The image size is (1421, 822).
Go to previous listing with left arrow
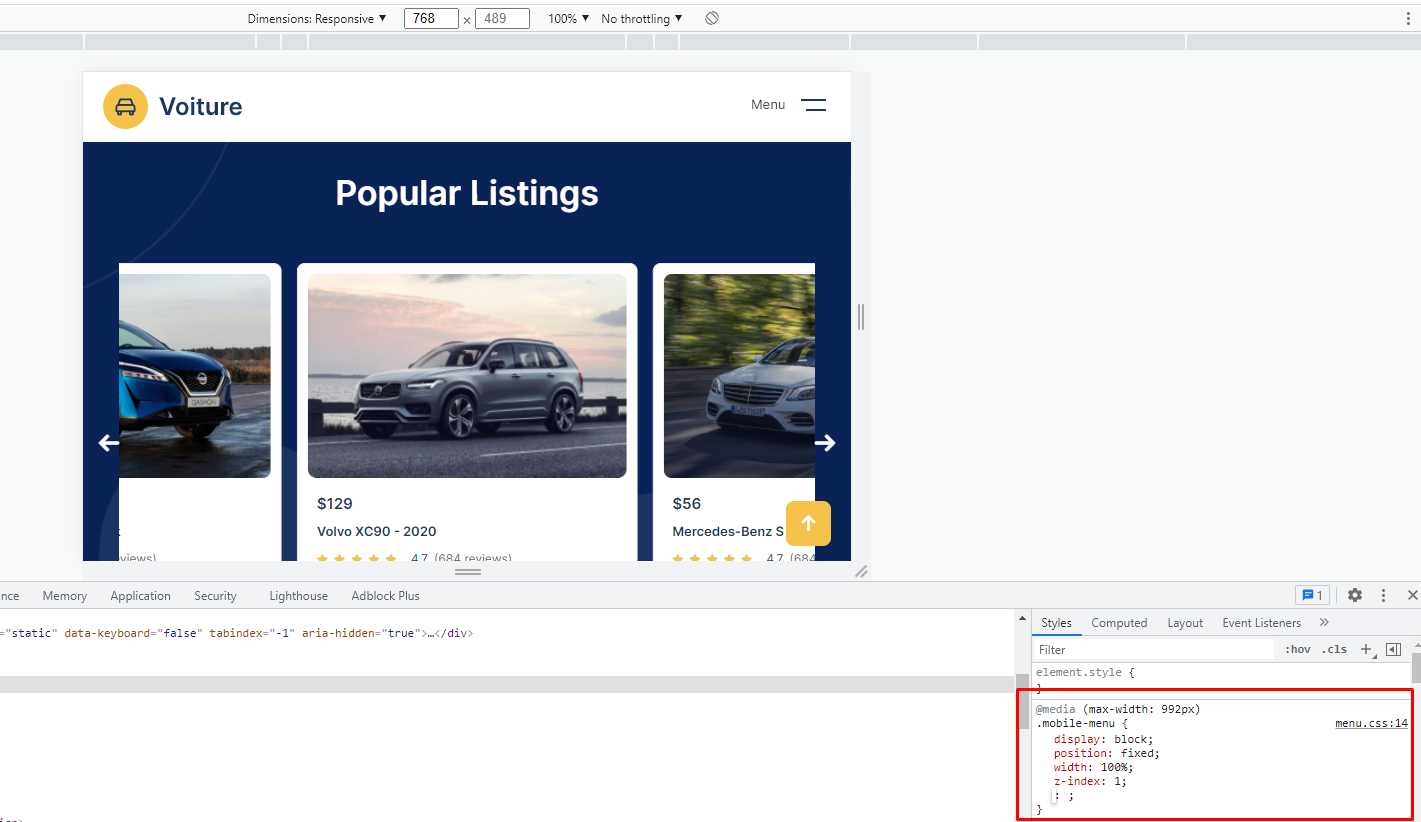click(x=108, y=443)
